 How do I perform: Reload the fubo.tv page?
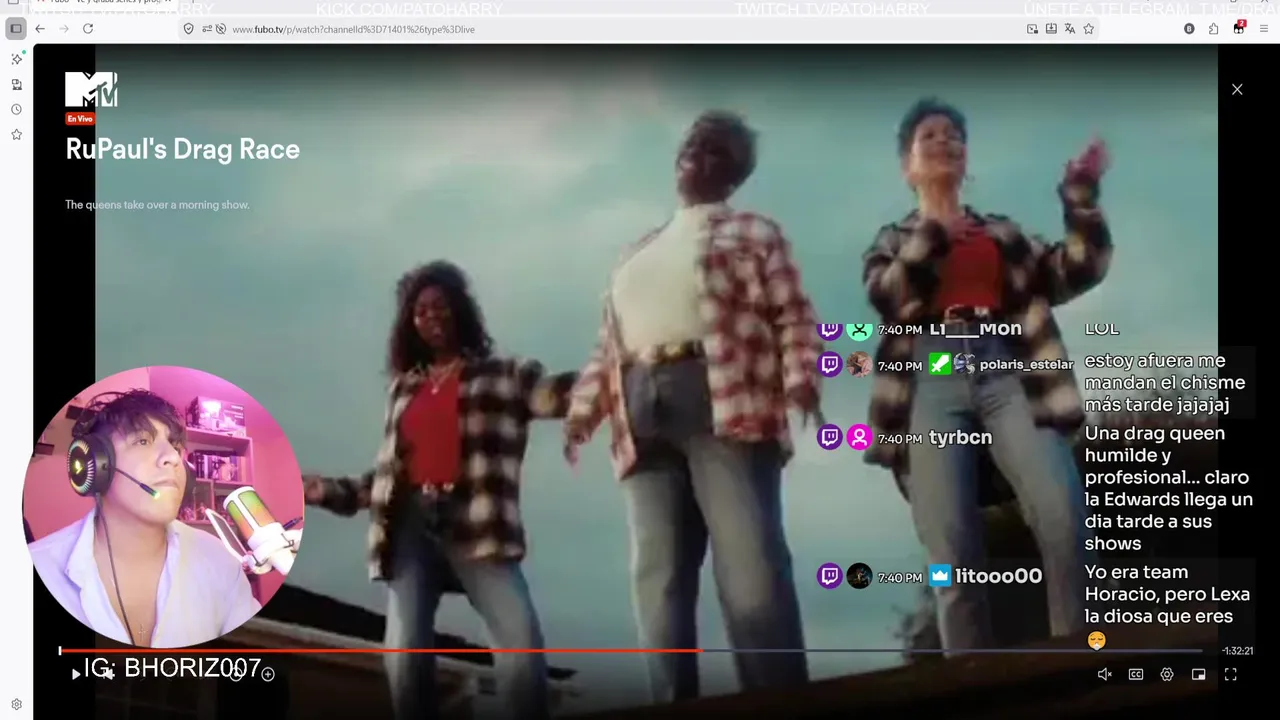[88, 29]
